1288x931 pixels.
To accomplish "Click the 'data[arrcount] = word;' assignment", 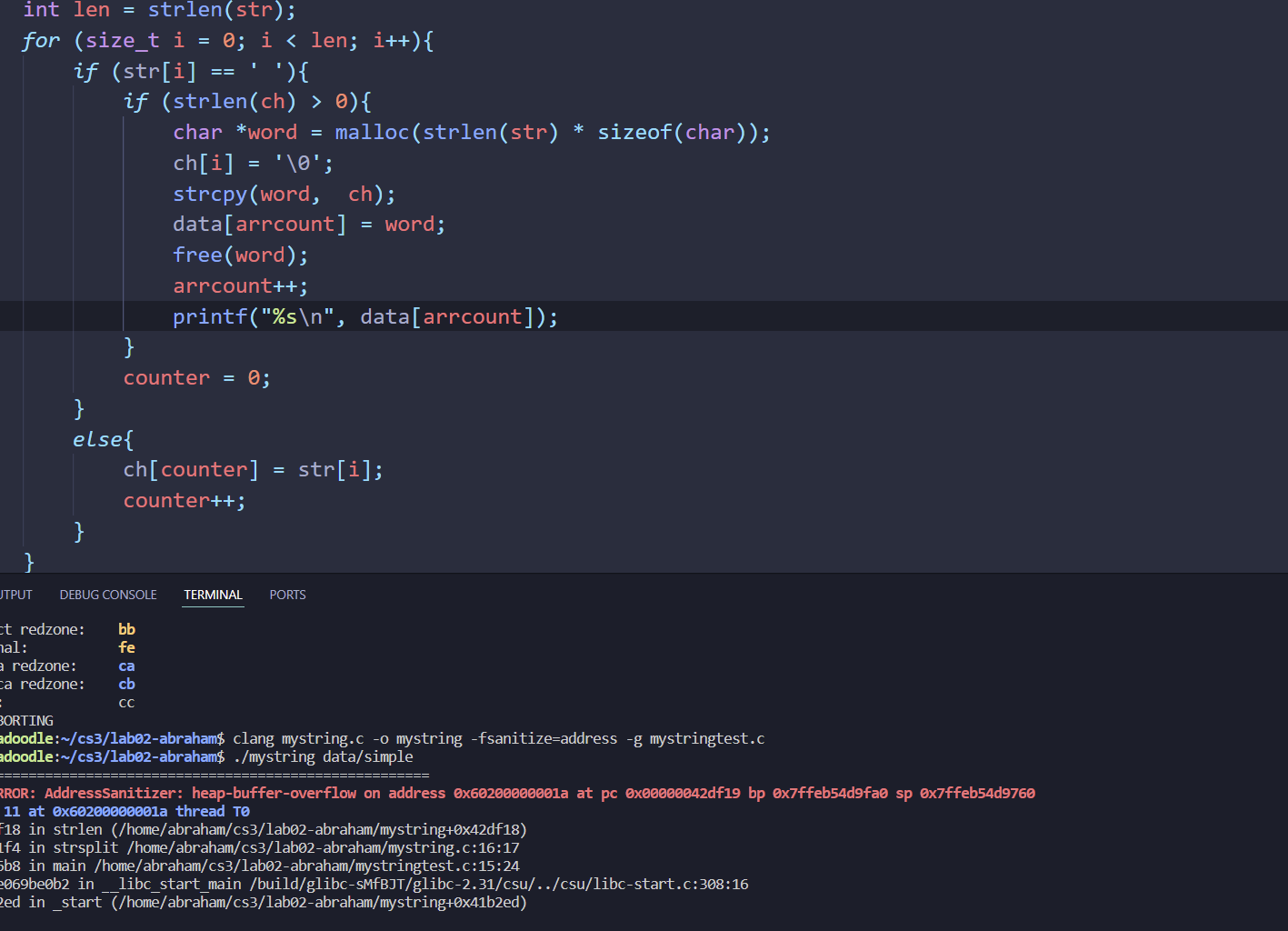I will point(308,225).
